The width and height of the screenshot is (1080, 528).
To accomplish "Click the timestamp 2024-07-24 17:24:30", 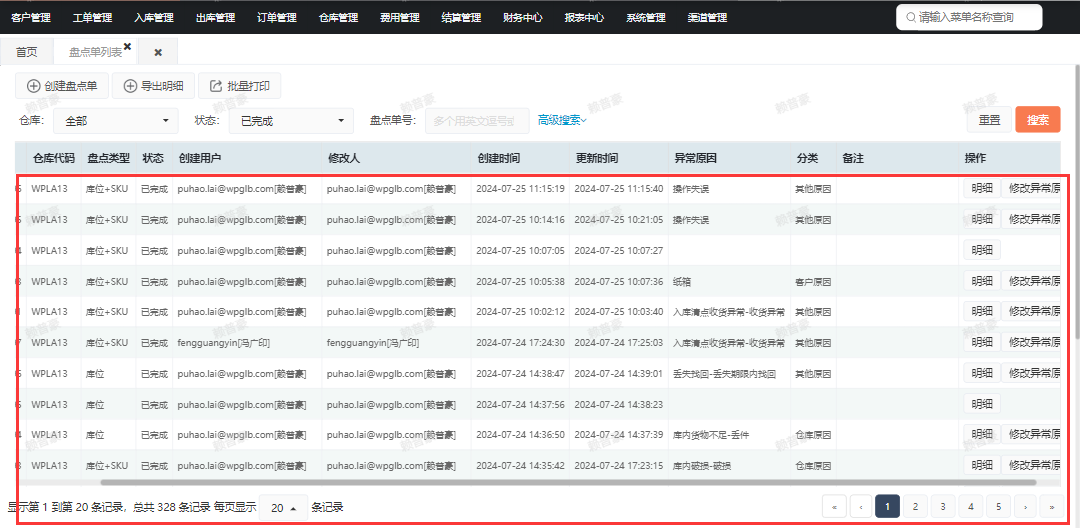I will 520,342.
